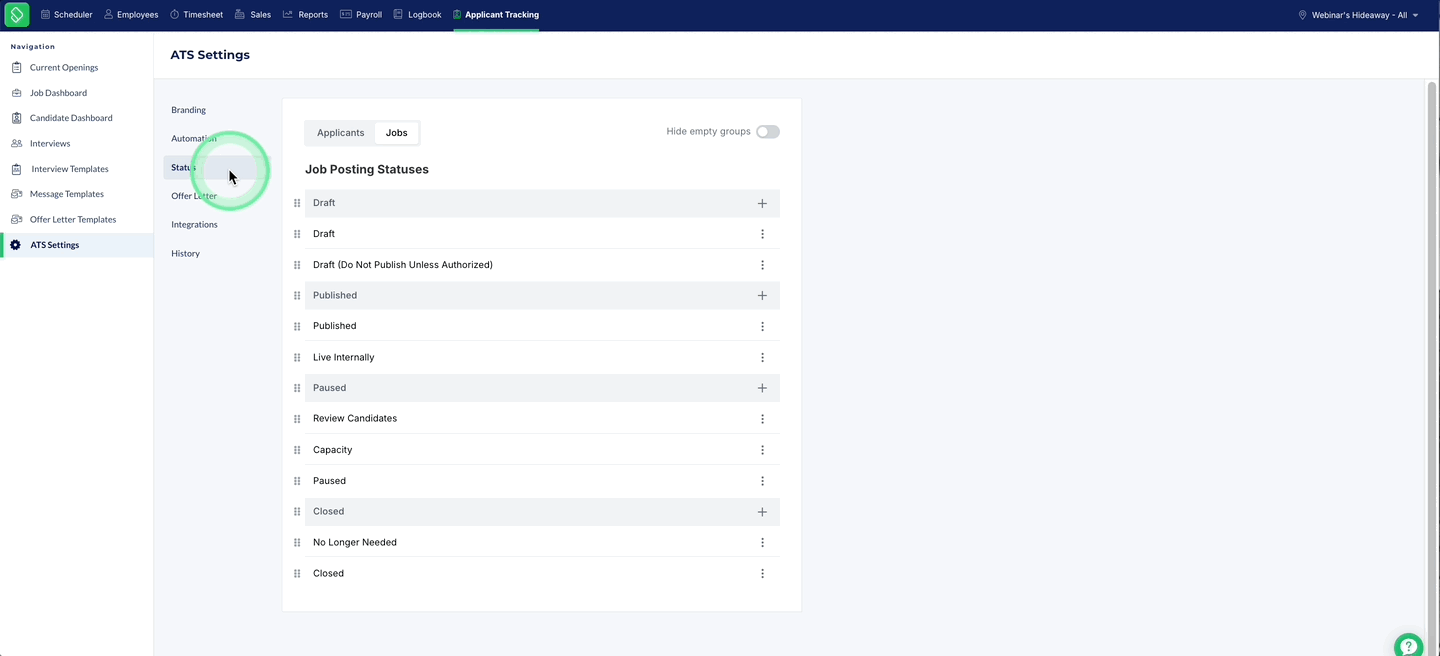The height and width of the screenshot is (656, 1440).
Task: Switch to the Applicants tab
Action: pyautogui.click(x=340, y=133)
